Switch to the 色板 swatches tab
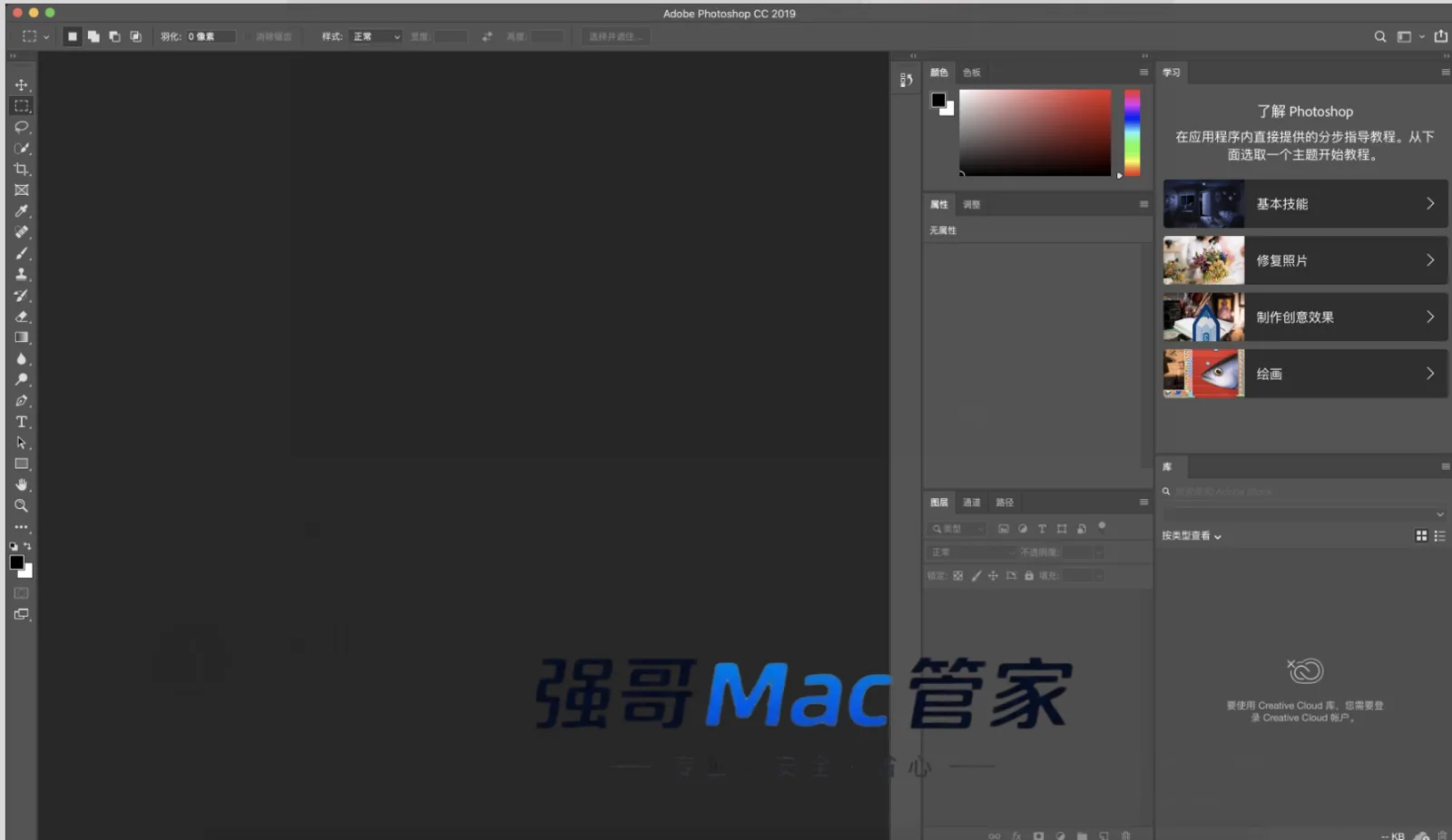Viewport: 1452px width, 840px height. click(x=972, y=73)
